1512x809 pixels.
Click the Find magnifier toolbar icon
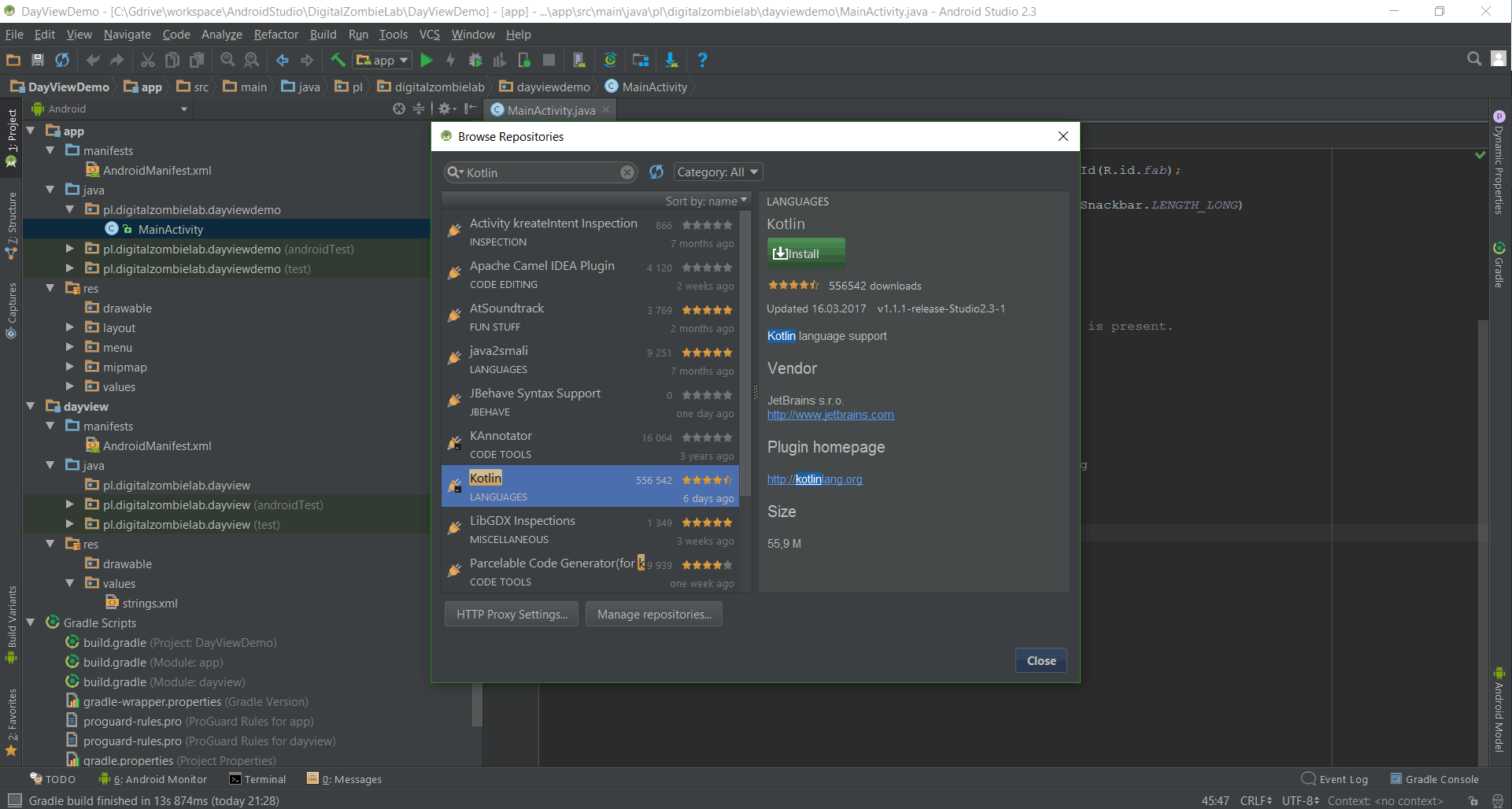tap(227, 60)
